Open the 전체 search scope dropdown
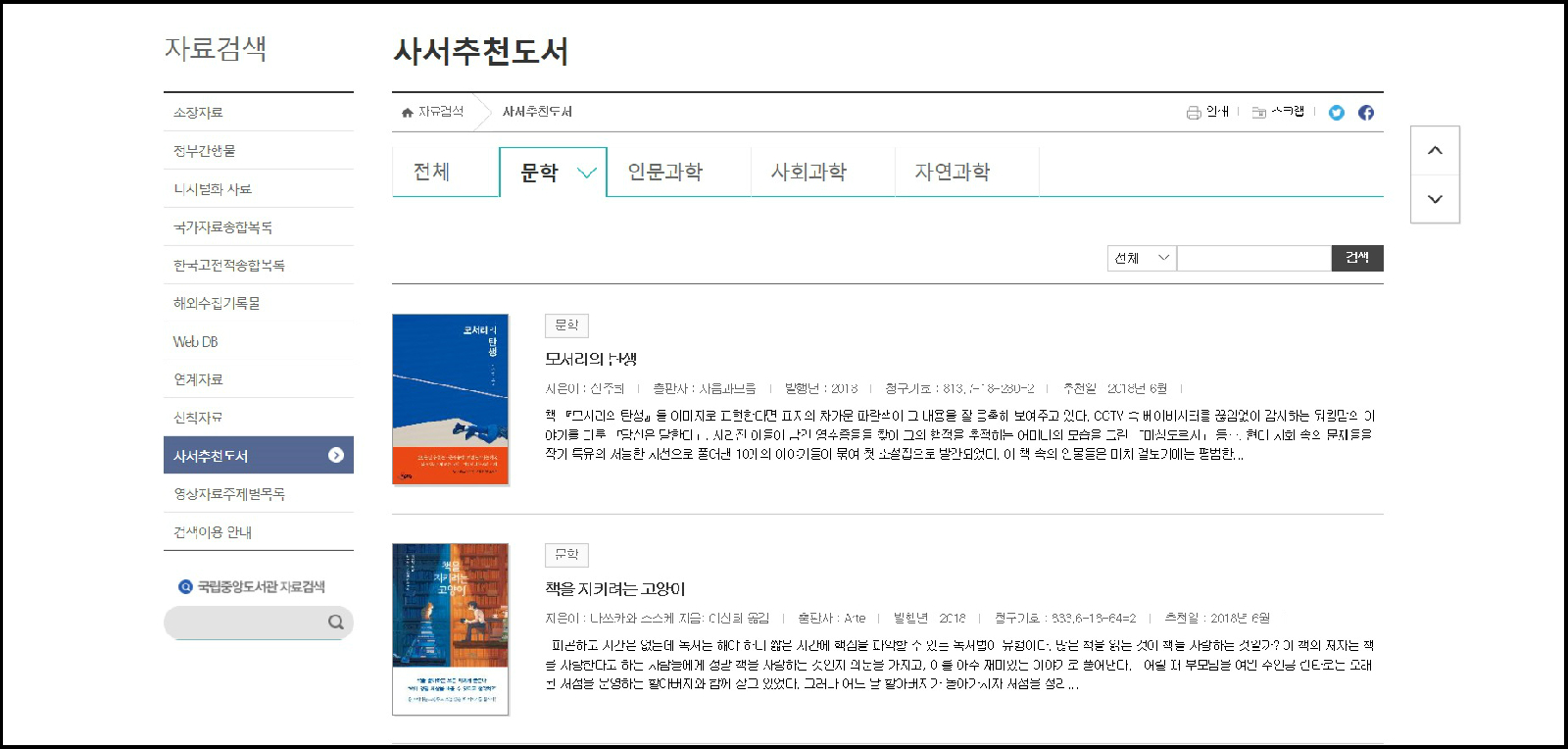Viewport: 1568px width, 749px height. pyautogui.click(x=1143, y=258)
